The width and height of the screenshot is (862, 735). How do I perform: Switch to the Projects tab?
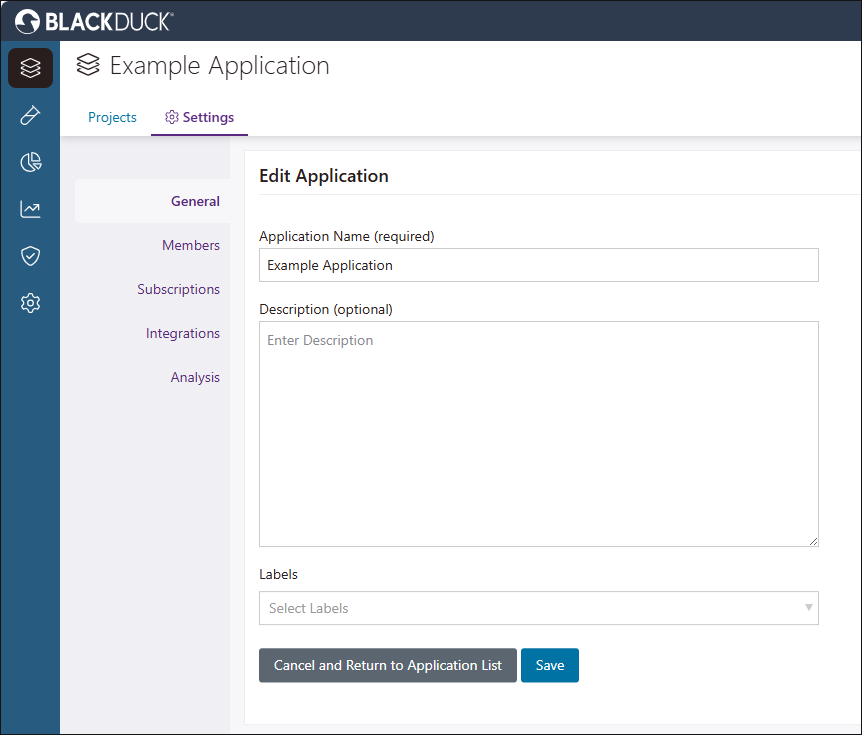point(112,117)
